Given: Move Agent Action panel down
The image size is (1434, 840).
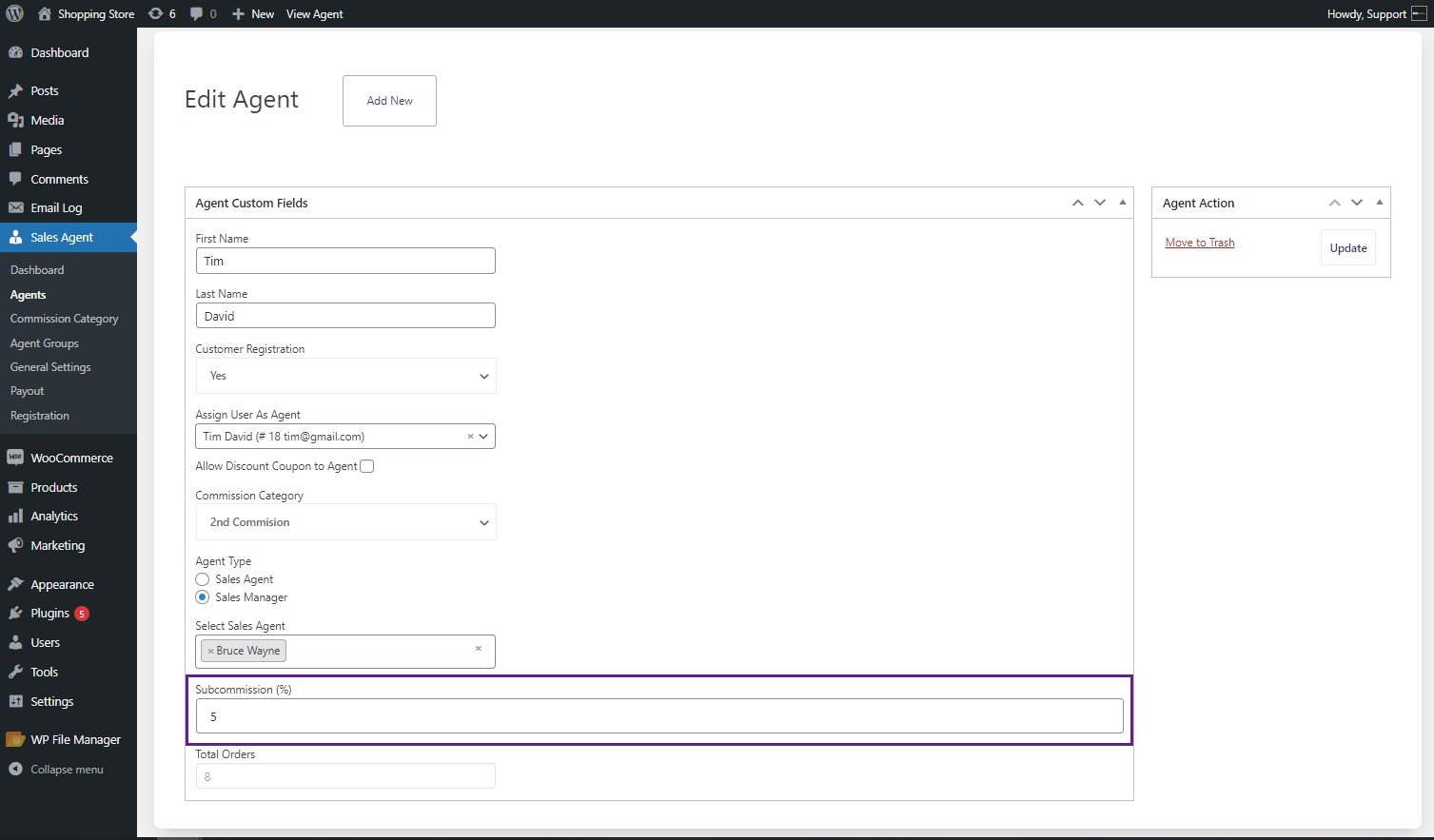Looking at the screenshot, I should pyautogui.click(x=1357, y=203).
